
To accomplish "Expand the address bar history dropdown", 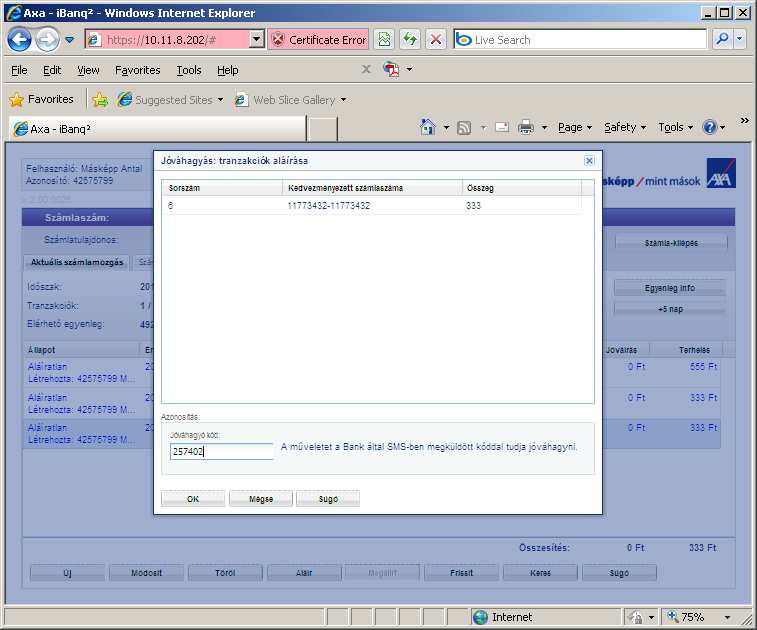I will [257, 40].
